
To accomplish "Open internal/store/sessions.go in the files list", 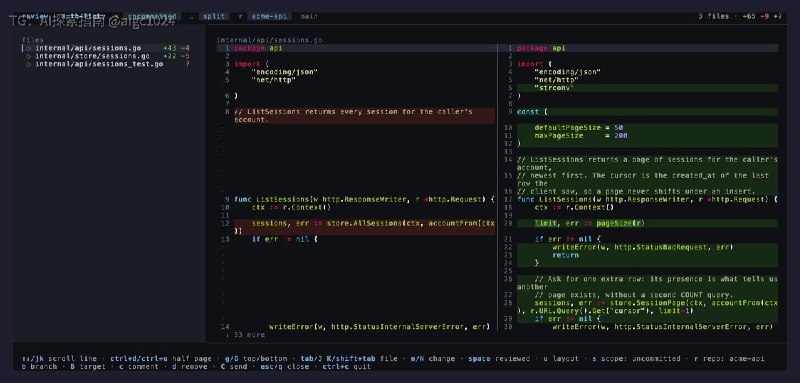I will pos(92,56).
